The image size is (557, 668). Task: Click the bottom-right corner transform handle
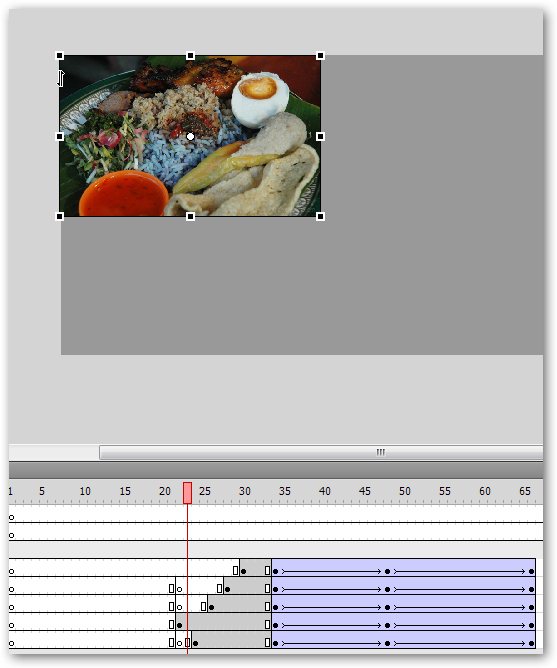tap(320, 216)
